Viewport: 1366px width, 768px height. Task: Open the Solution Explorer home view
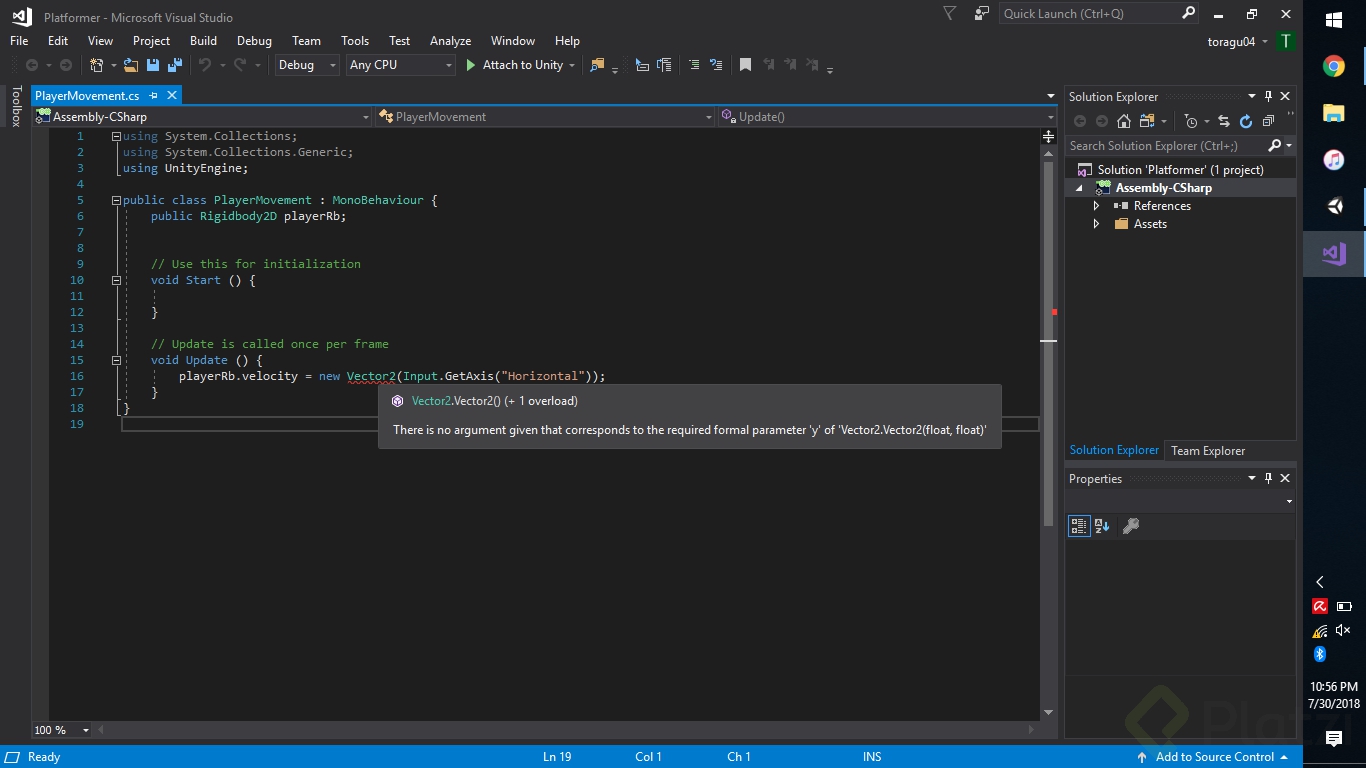1123,122
